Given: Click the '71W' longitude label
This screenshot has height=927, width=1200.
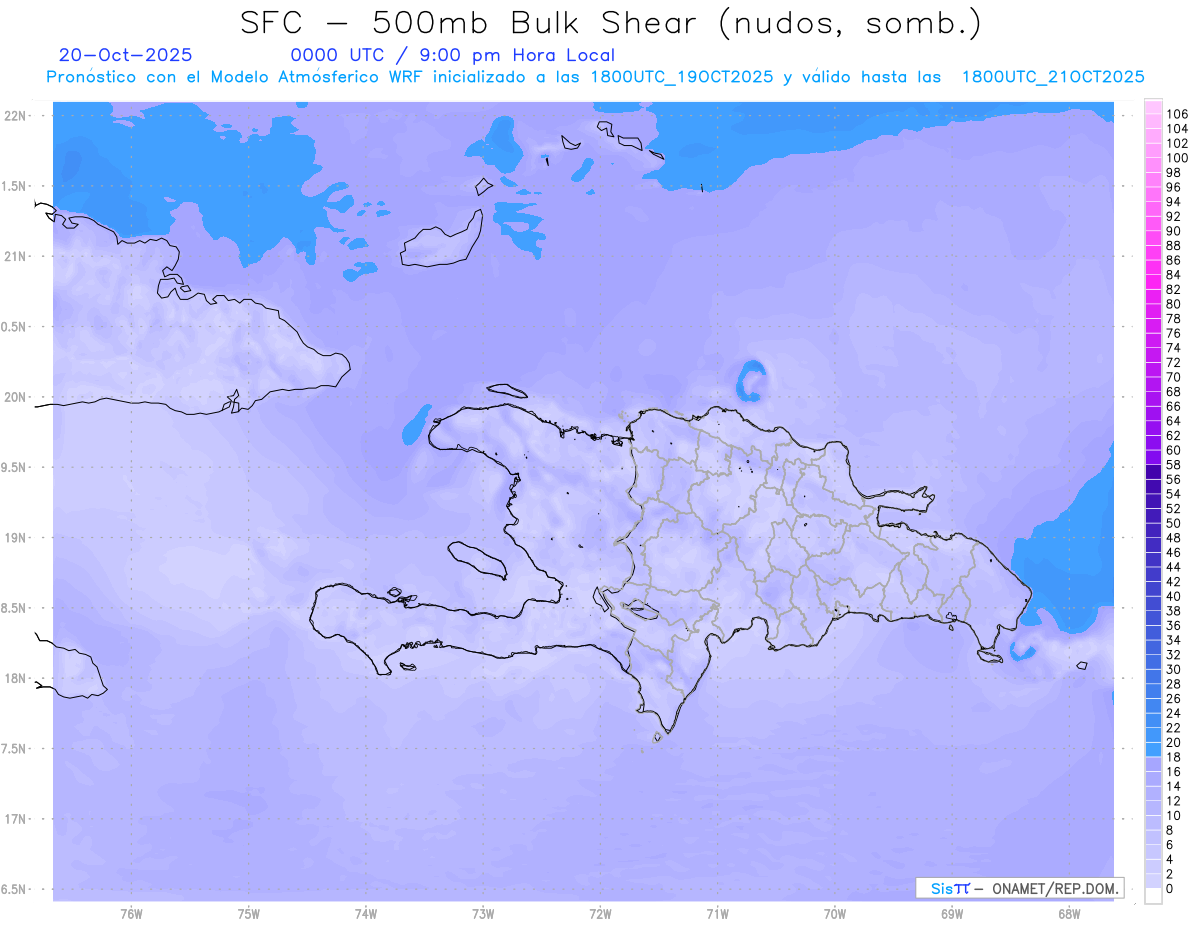Looking at the screenshot, I should pyautogui.click(x=717, y=913).
